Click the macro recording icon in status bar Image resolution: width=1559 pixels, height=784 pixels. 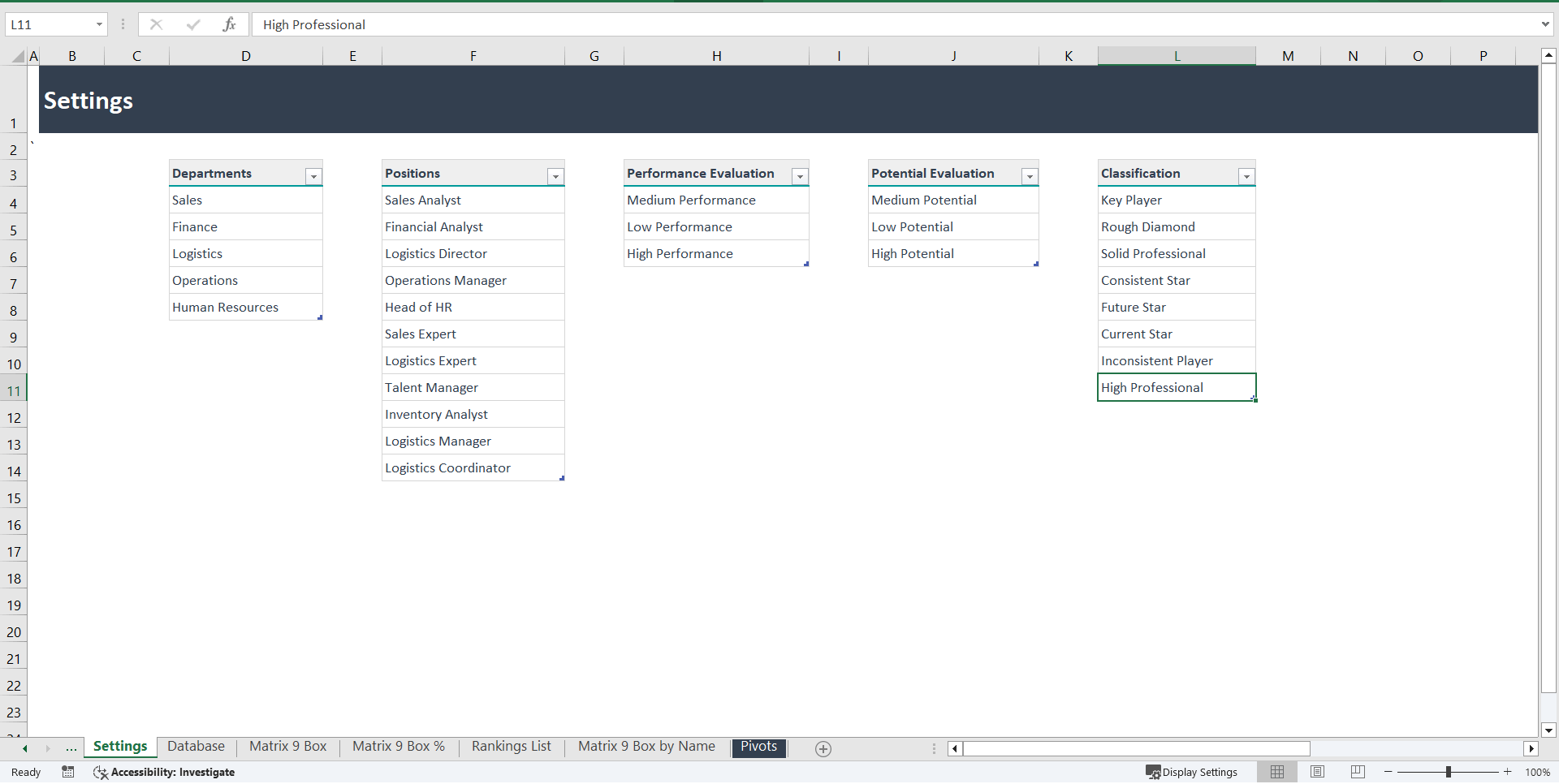click(68, 772)
